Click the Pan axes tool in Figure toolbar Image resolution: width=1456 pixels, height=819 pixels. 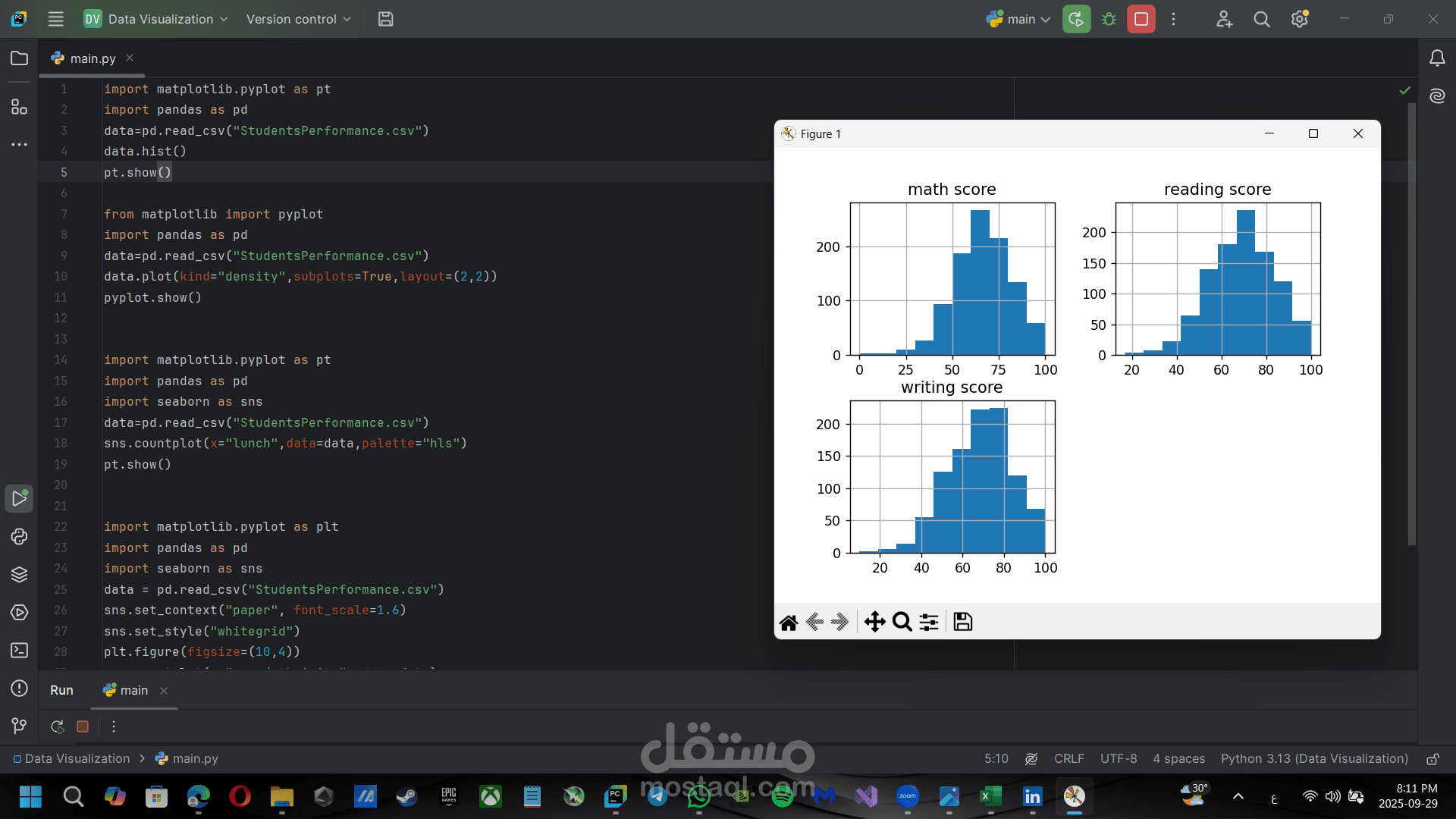[874, 622]
